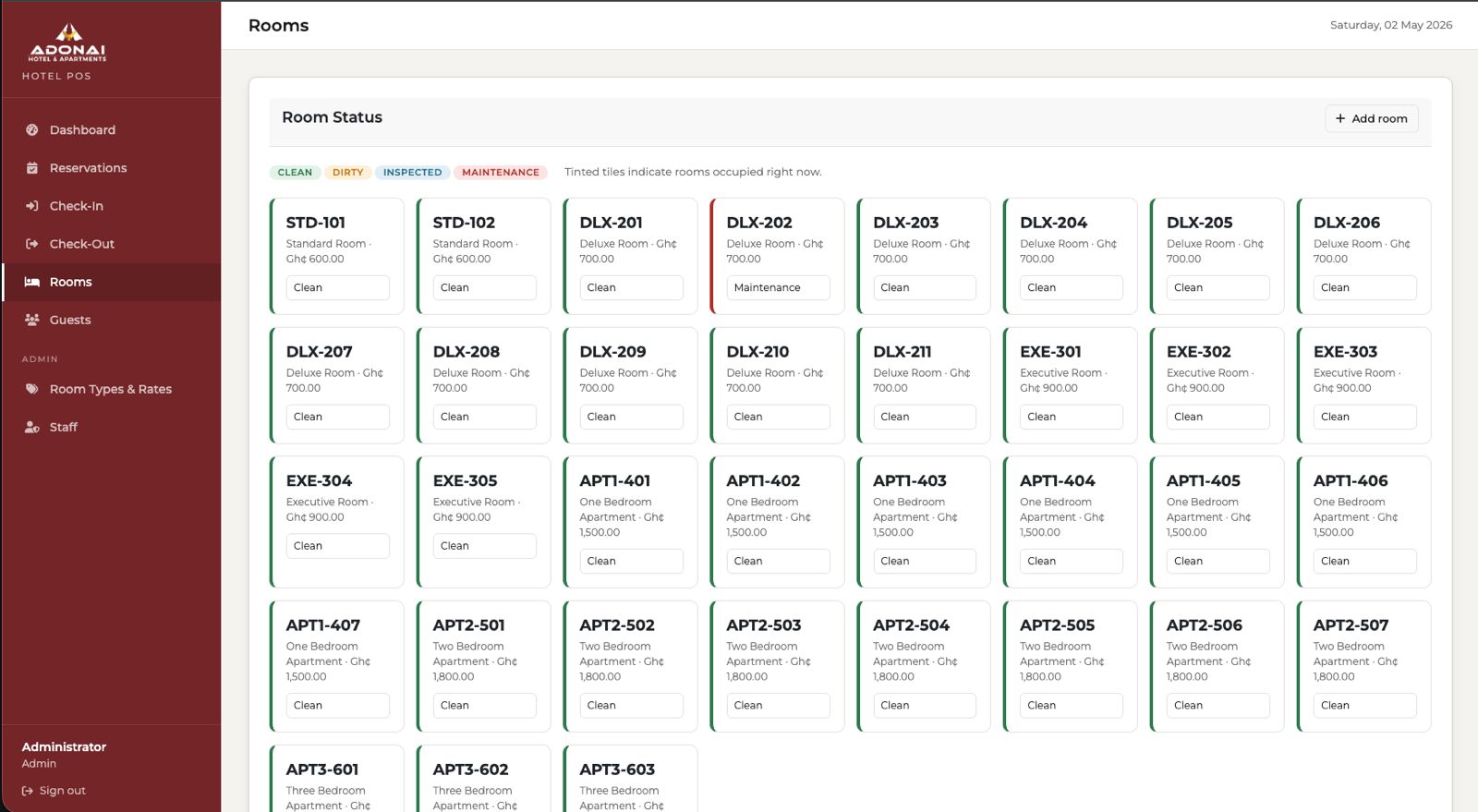Click the Guests people icon

pos(32,320)
